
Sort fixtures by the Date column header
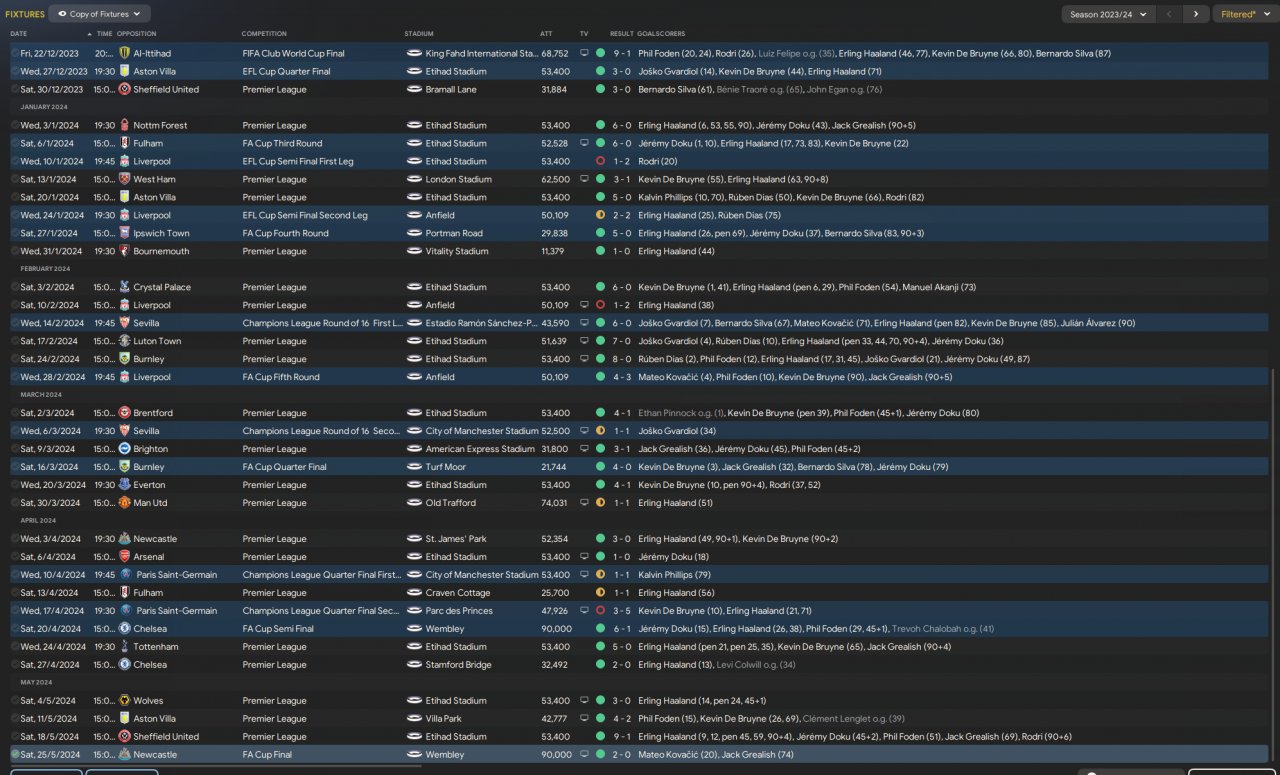pyautogui.click(x=19, y=34)
